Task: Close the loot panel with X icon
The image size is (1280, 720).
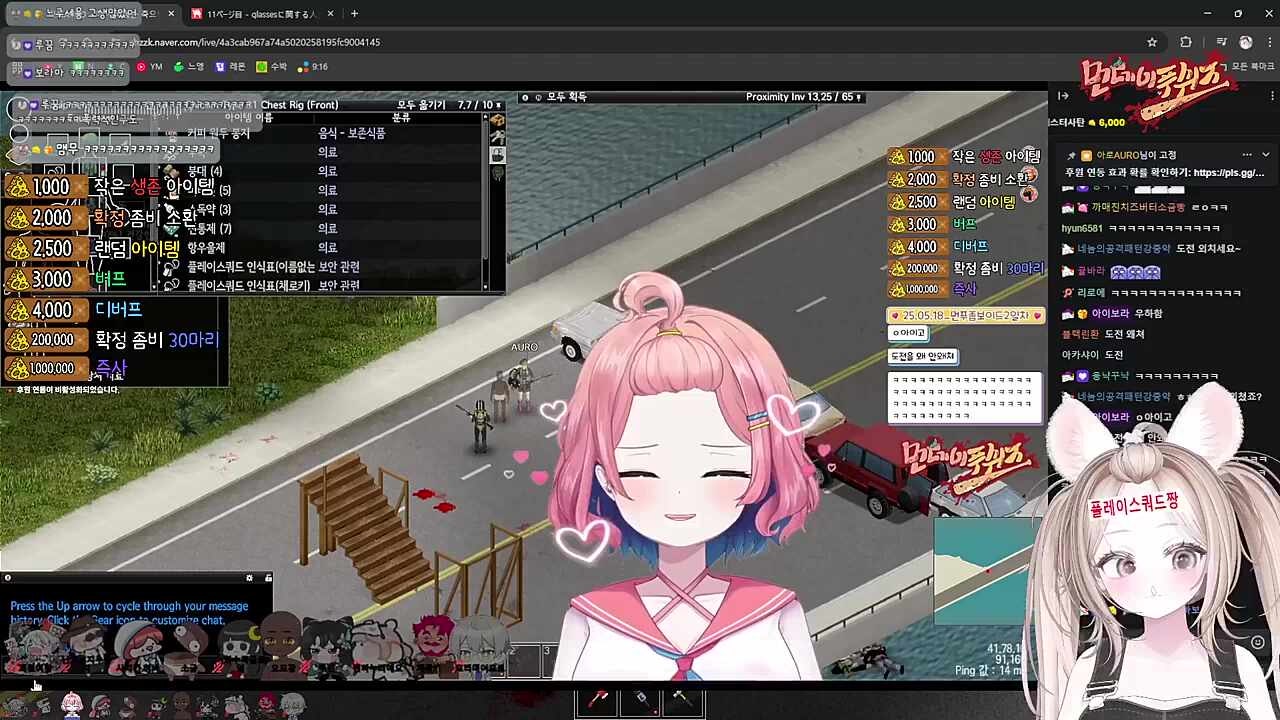Action: (x=525, y=97)
